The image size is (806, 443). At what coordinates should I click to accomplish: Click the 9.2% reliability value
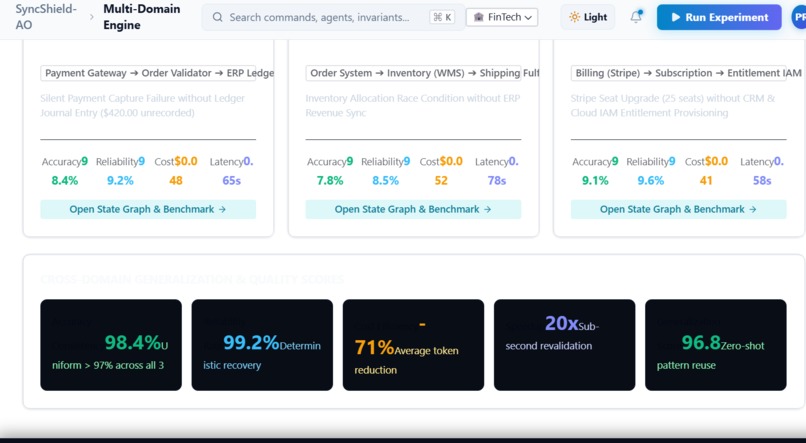click(x=120, y=180)
